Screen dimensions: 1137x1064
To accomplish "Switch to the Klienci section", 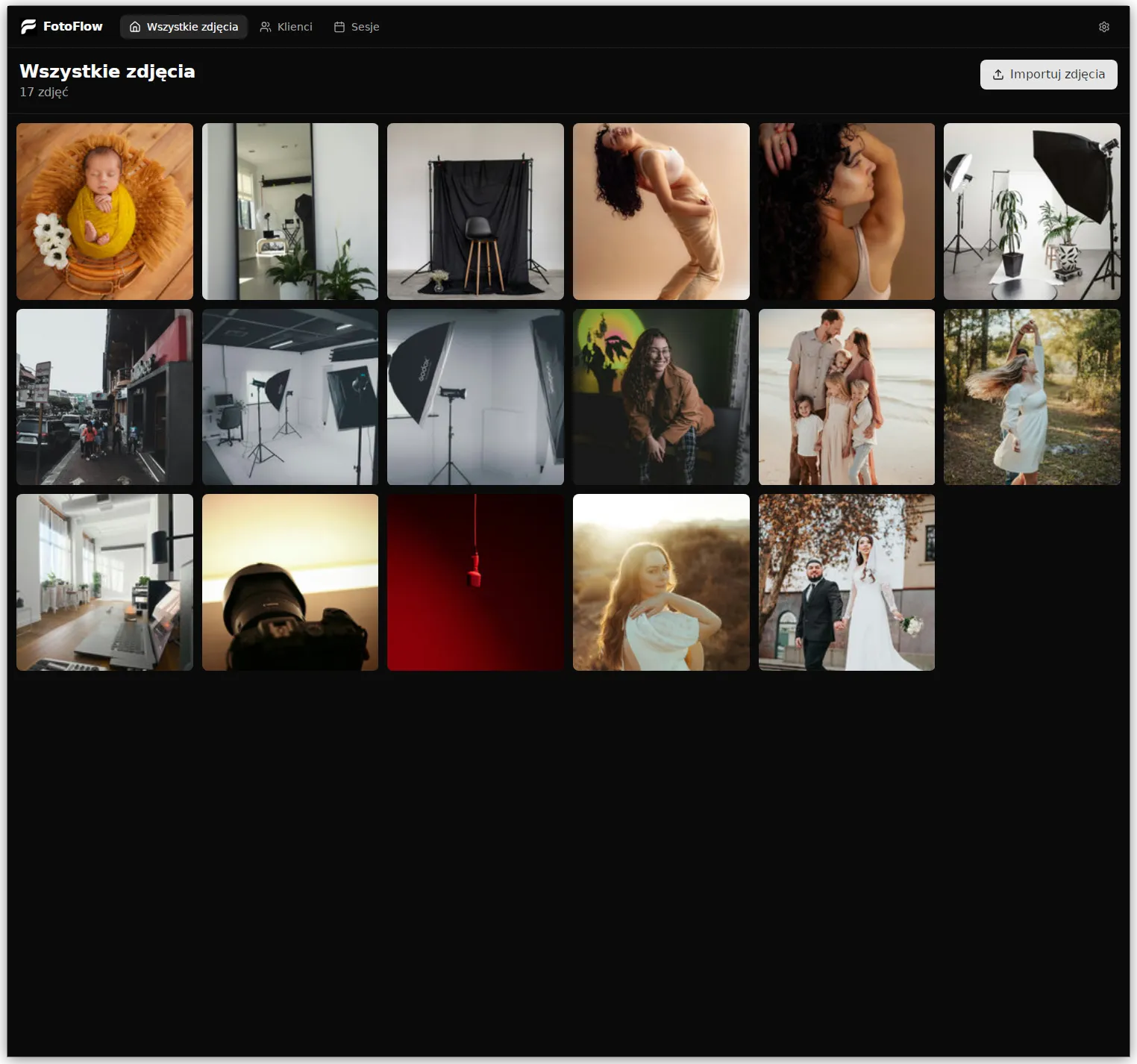I will pyautogui.click(x=294, y=27).
